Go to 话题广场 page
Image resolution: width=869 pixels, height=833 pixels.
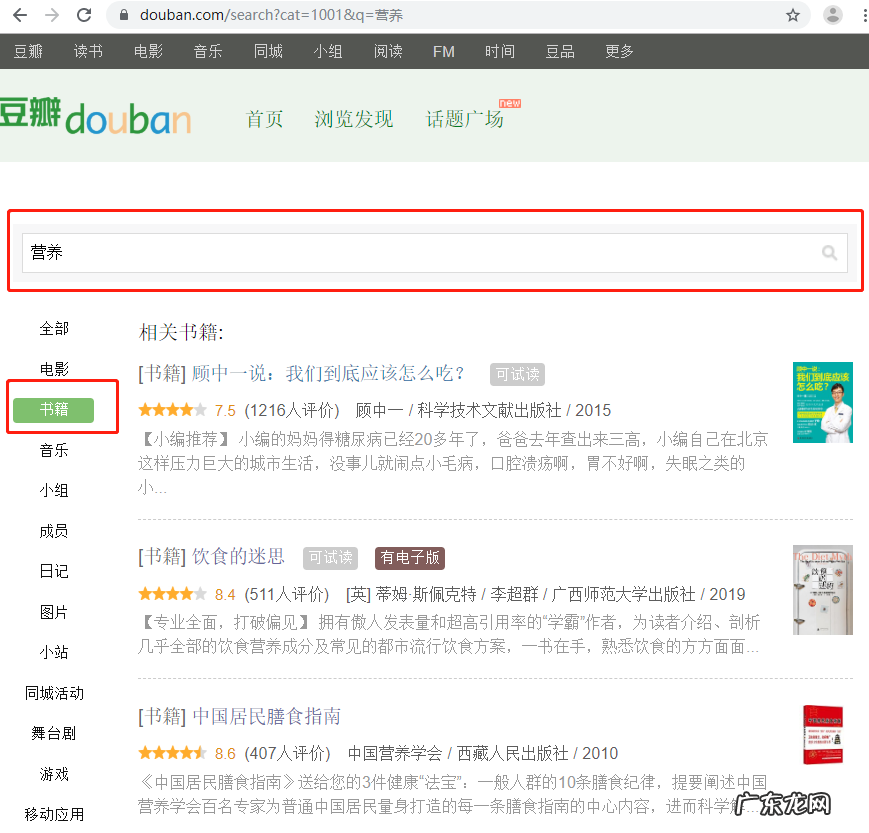(x=465, y=119)
